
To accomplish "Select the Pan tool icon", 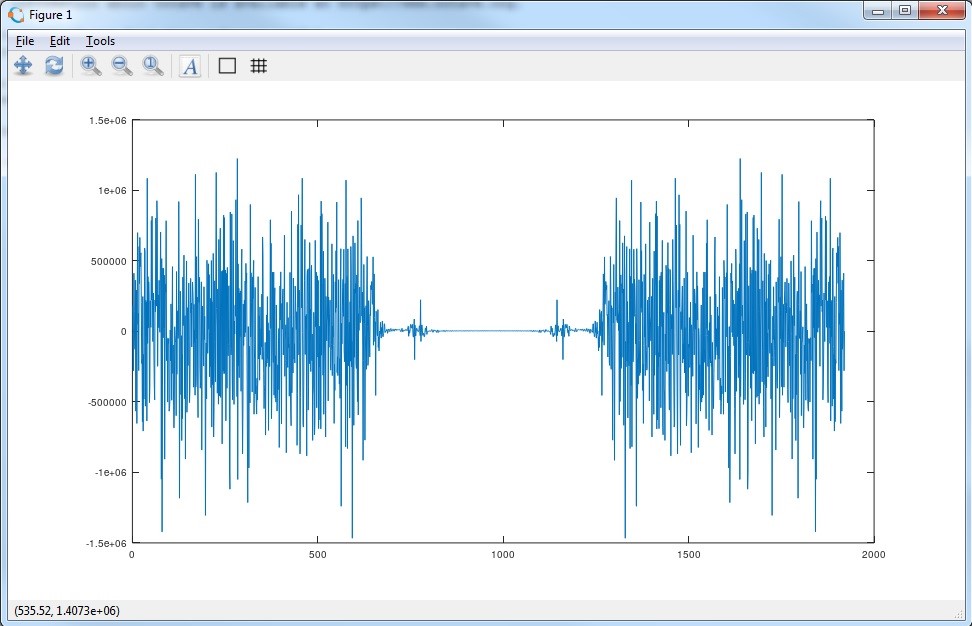I will (23, 66).
